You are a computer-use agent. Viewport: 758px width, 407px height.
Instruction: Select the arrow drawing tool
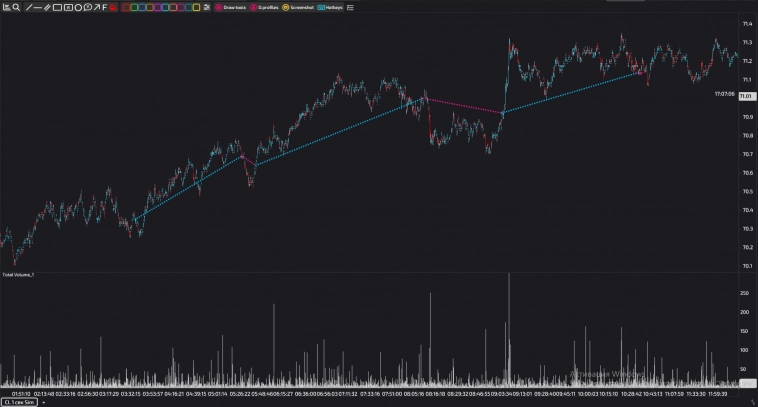(97, 7)
